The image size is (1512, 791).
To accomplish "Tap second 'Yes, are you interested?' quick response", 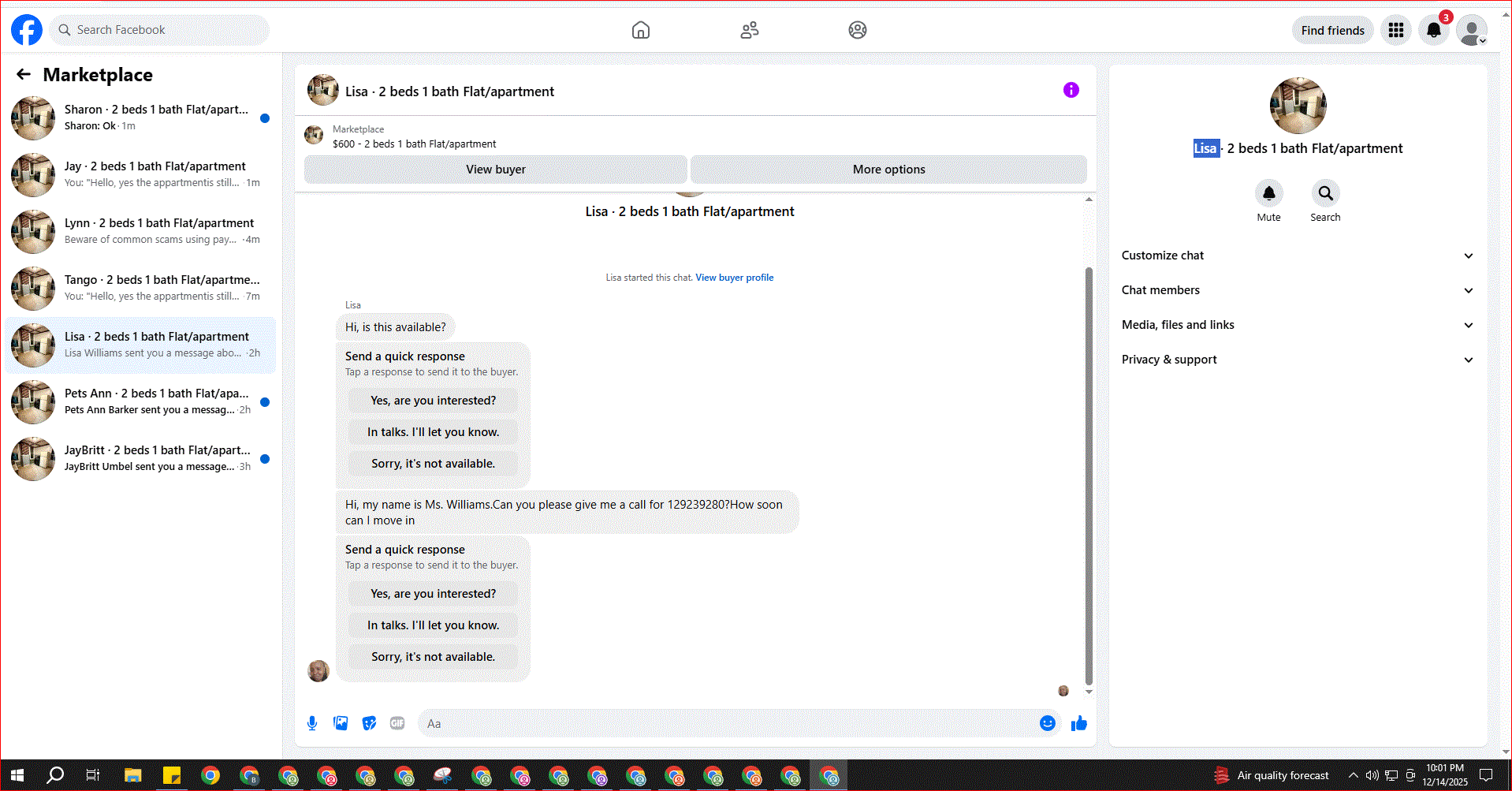I will tap(434, 594).
